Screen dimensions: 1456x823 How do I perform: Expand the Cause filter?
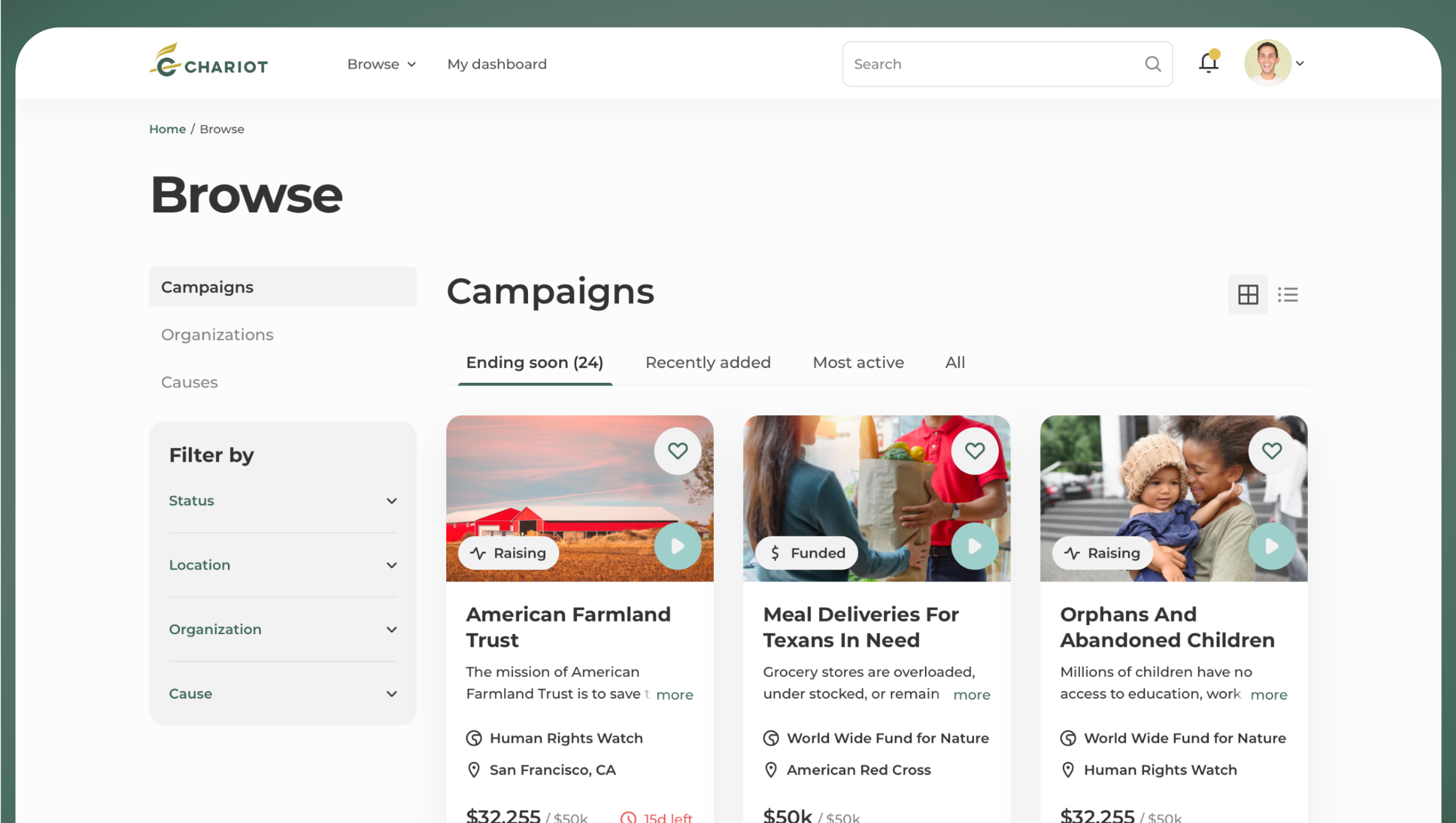282,693
